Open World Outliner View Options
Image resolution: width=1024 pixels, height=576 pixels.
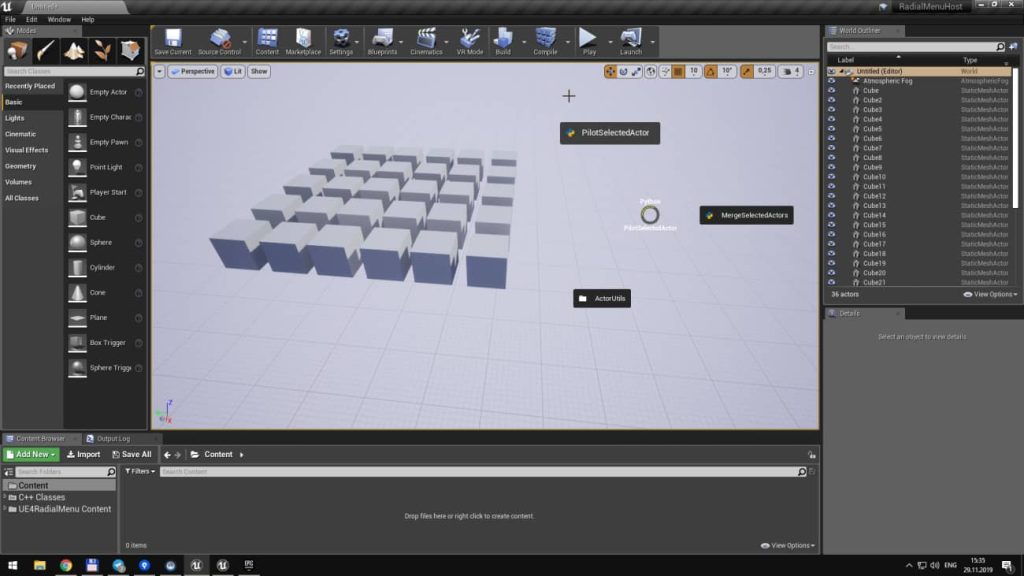(990, 295)
